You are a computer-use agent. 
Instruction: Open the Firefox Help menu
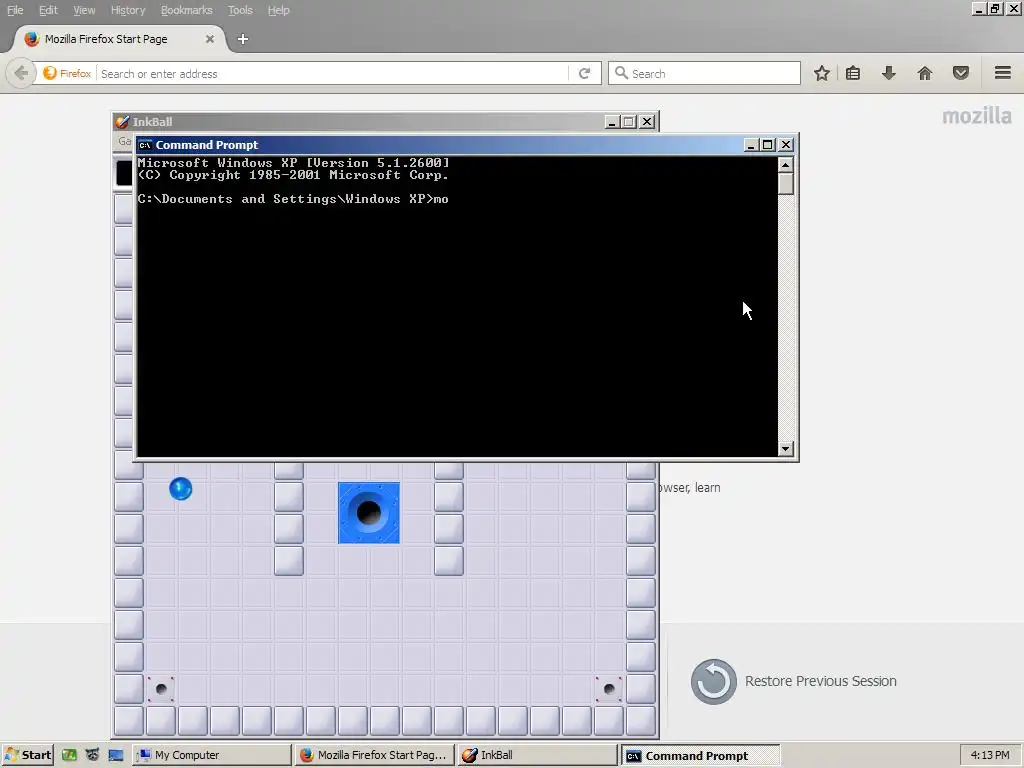click(278, 10)
